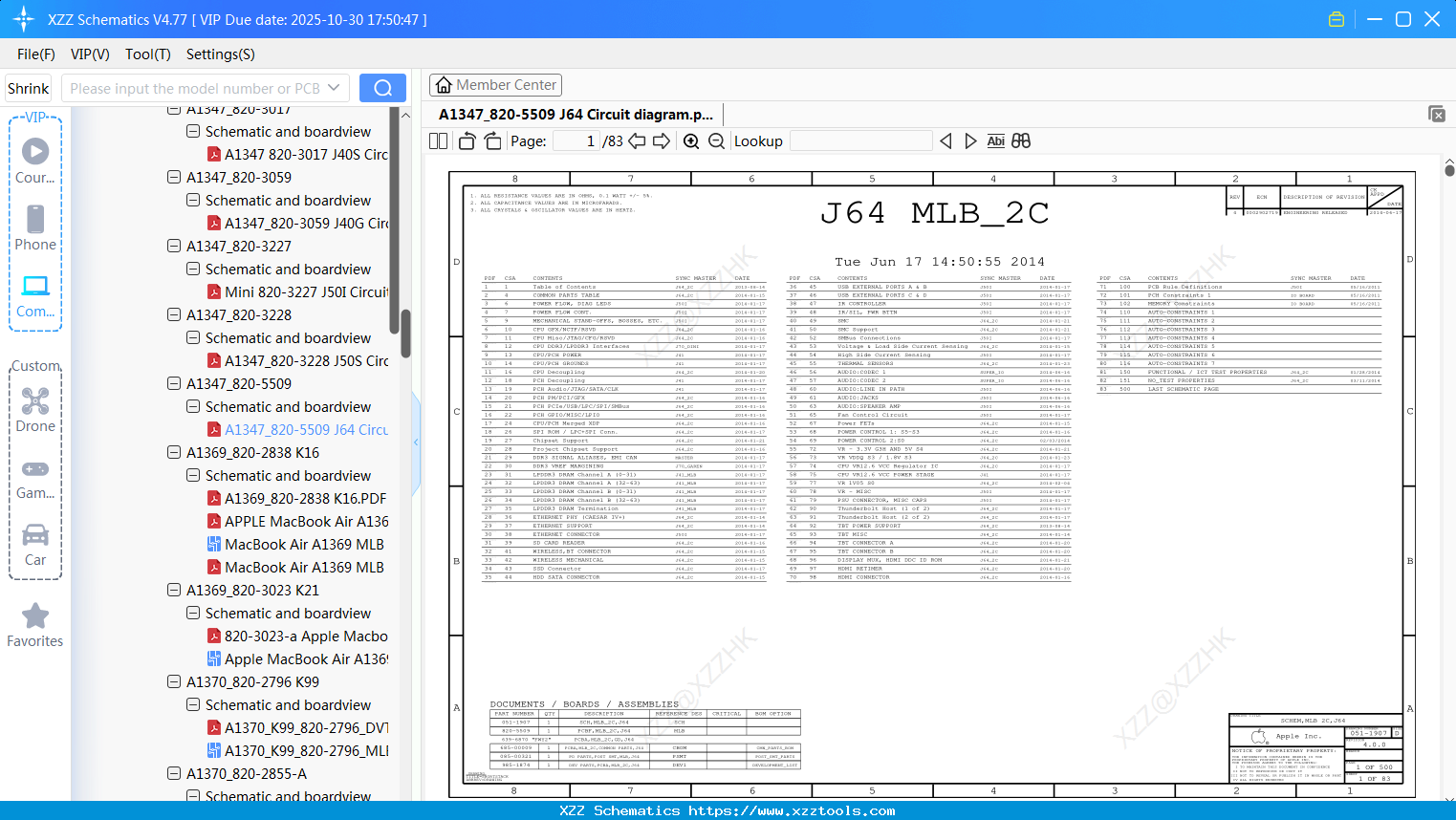Collapse the A1347_820-3059 tree node
The image size is (1456, 820).
[174, 177]
